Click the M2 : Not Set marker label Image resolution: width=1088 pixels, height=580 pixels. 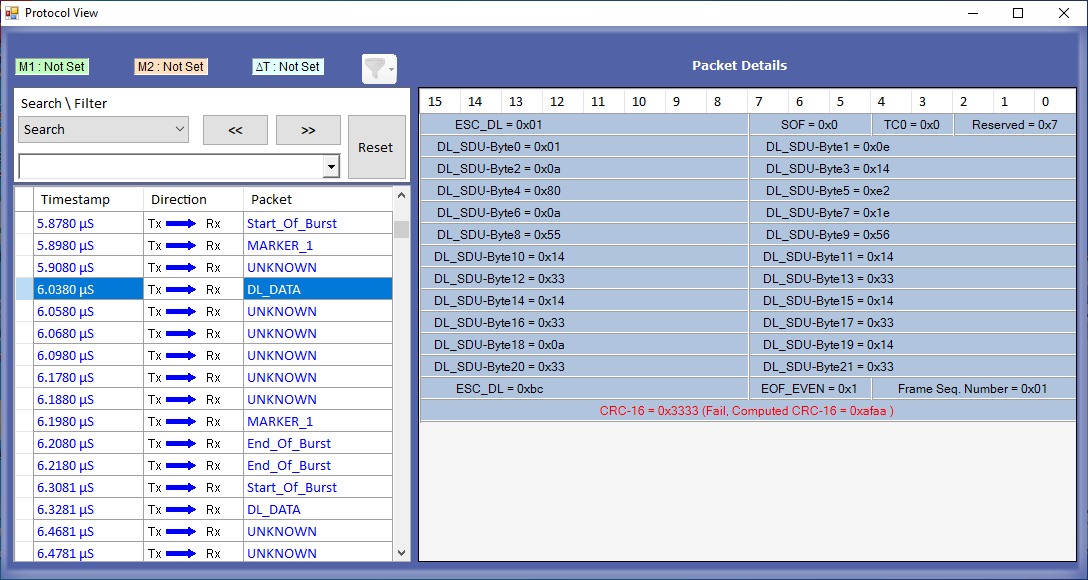point(170,67)
